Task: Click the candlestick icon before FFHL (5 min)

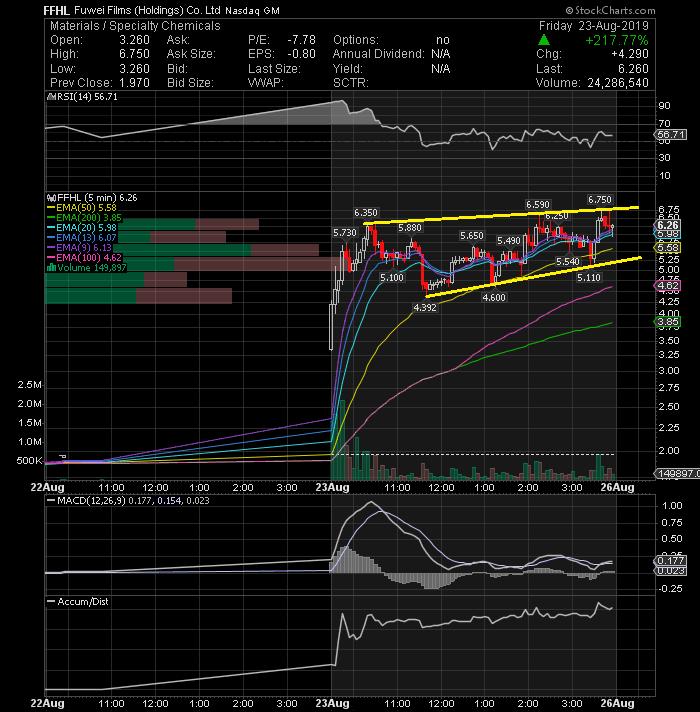Action: 51,198
